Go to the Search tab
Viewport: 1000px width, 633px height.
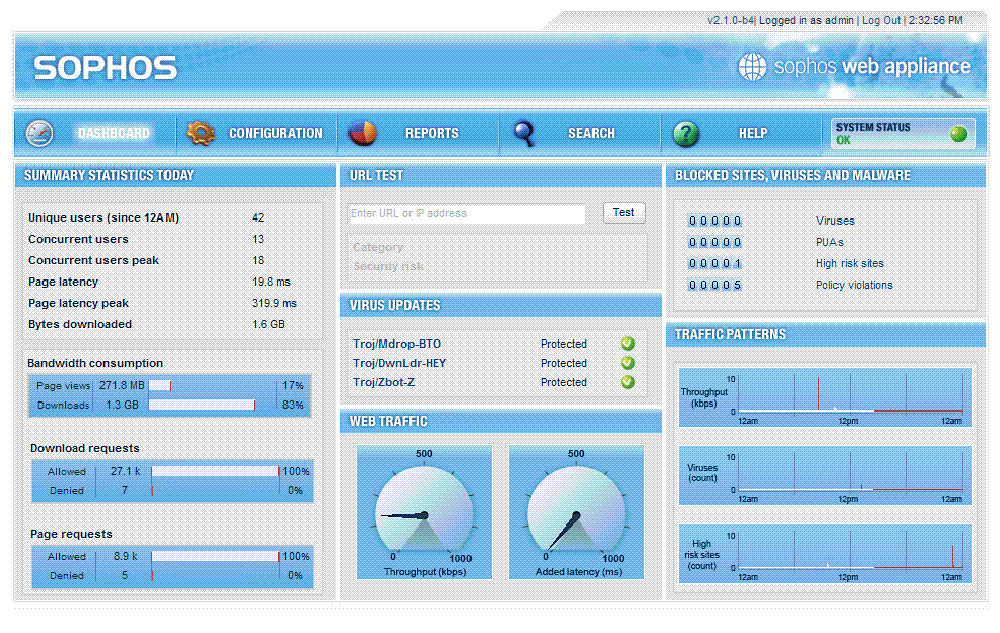(x=580, y=133)
